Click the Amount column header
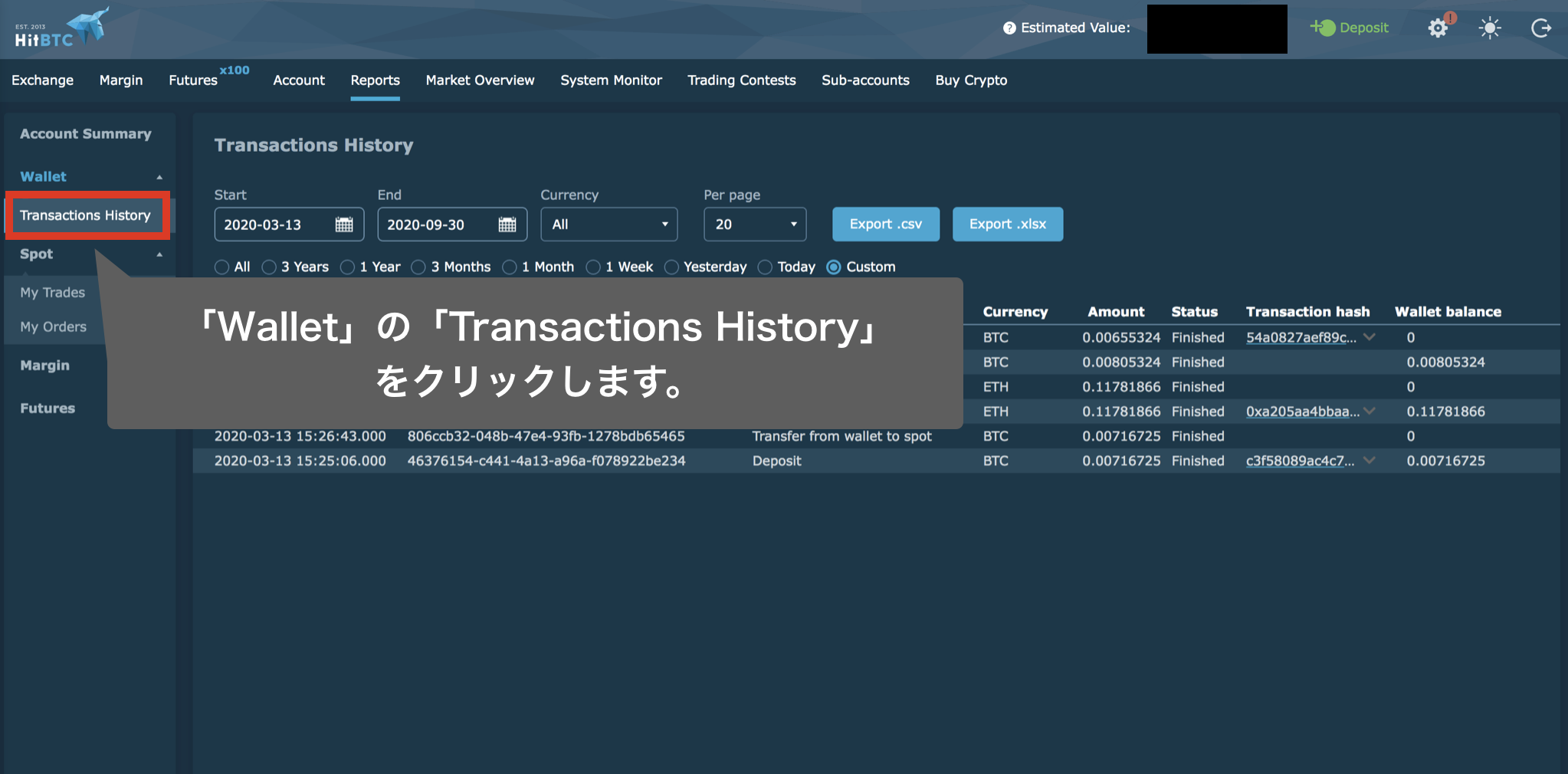Screen dimensions: 1568x774 pos(1116,312)
